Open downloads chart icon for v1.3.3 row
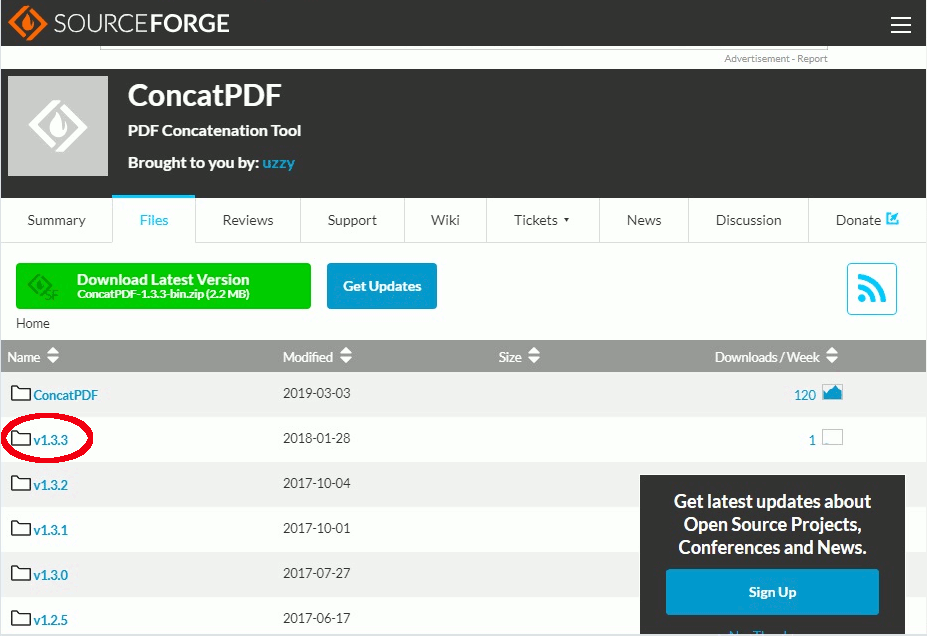927x636 pixels. (x=832, y=437)
